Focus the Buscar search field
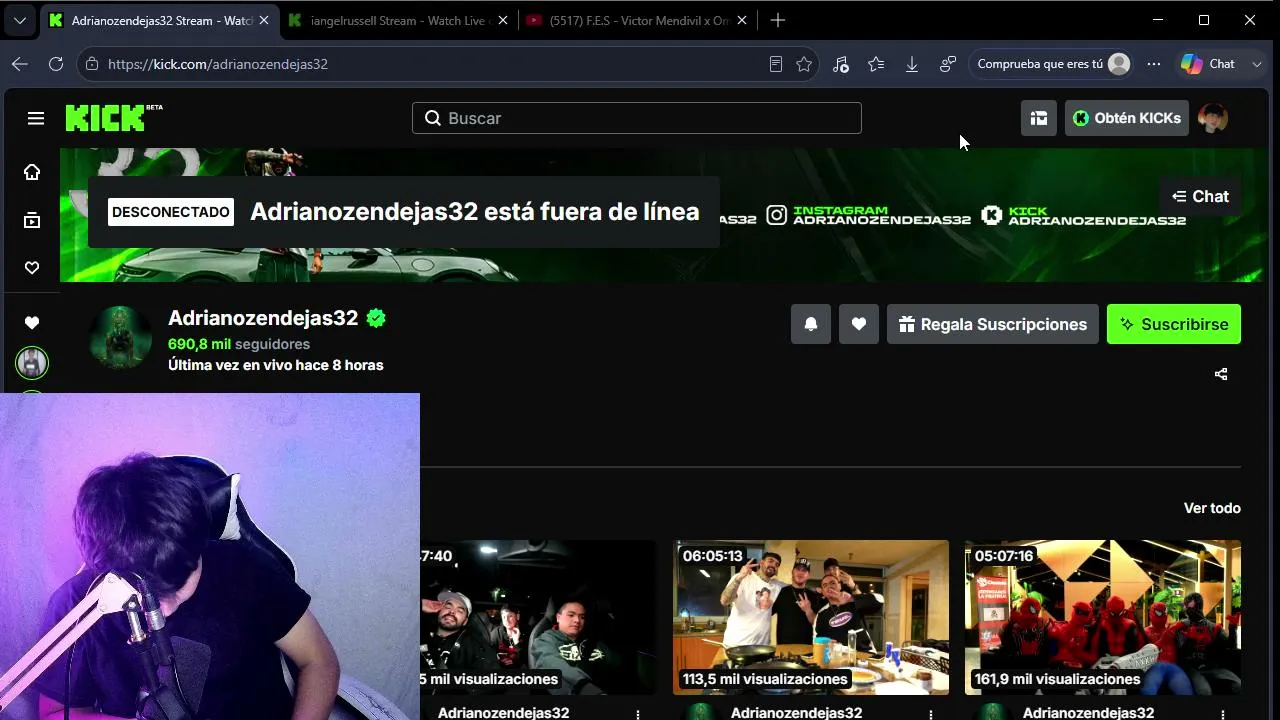1280x720 pixels. pos(637,118)
